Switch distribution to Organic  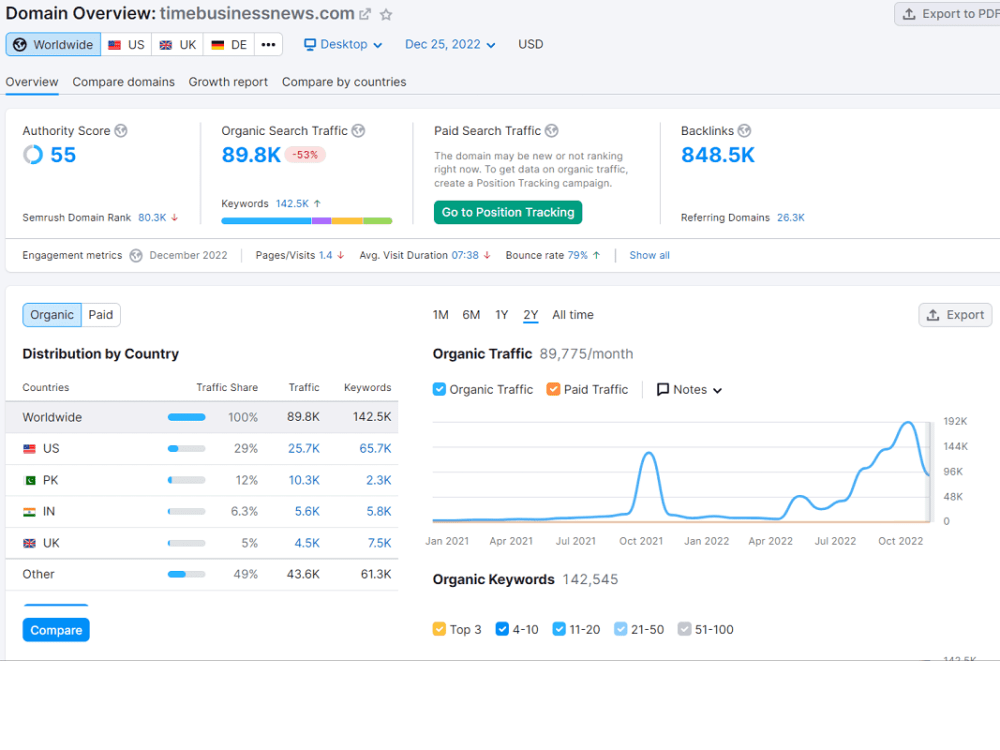pos(52,315)
